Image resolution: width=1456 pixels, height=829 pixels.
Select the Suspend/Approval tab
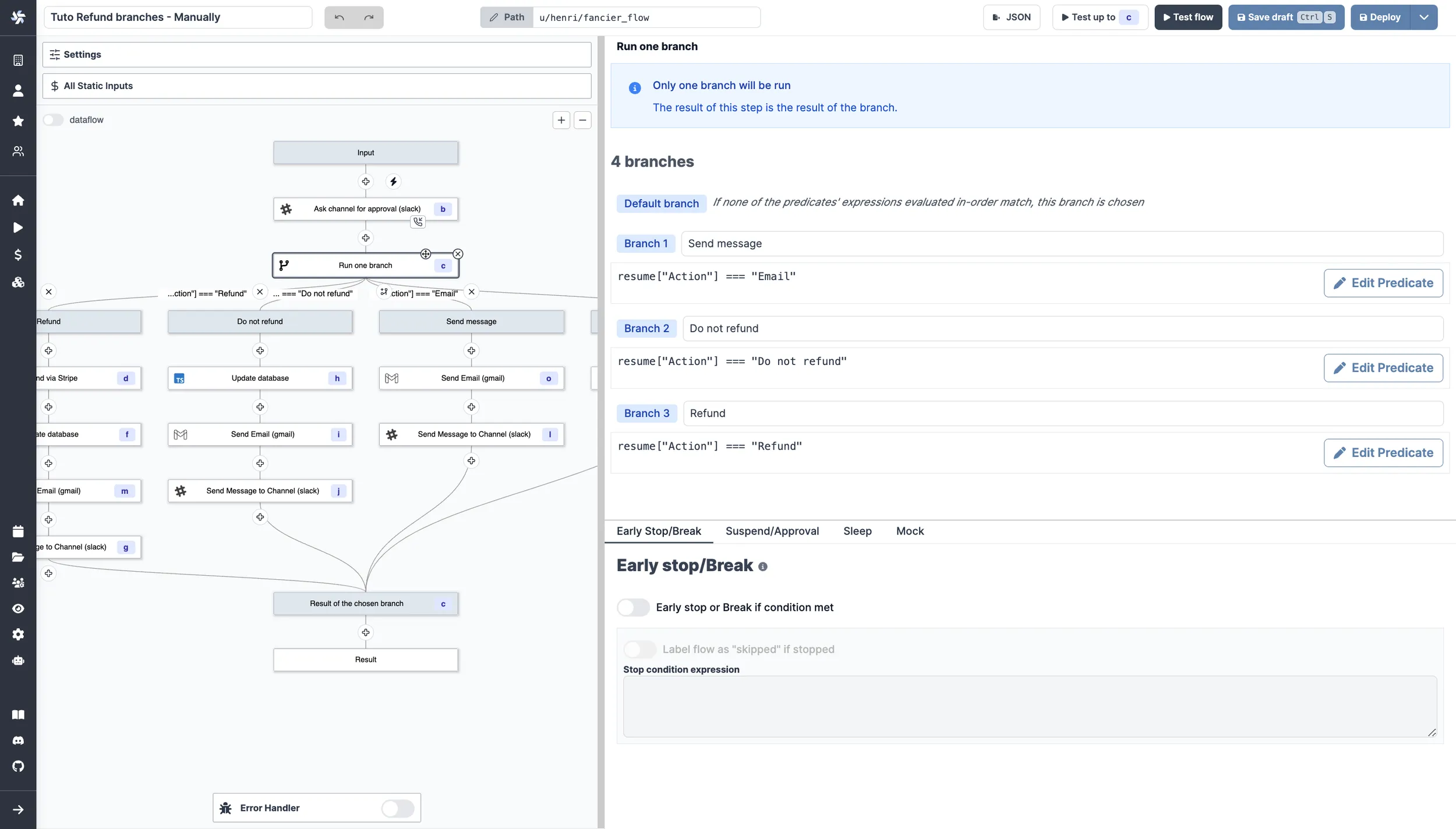point(772,531)
